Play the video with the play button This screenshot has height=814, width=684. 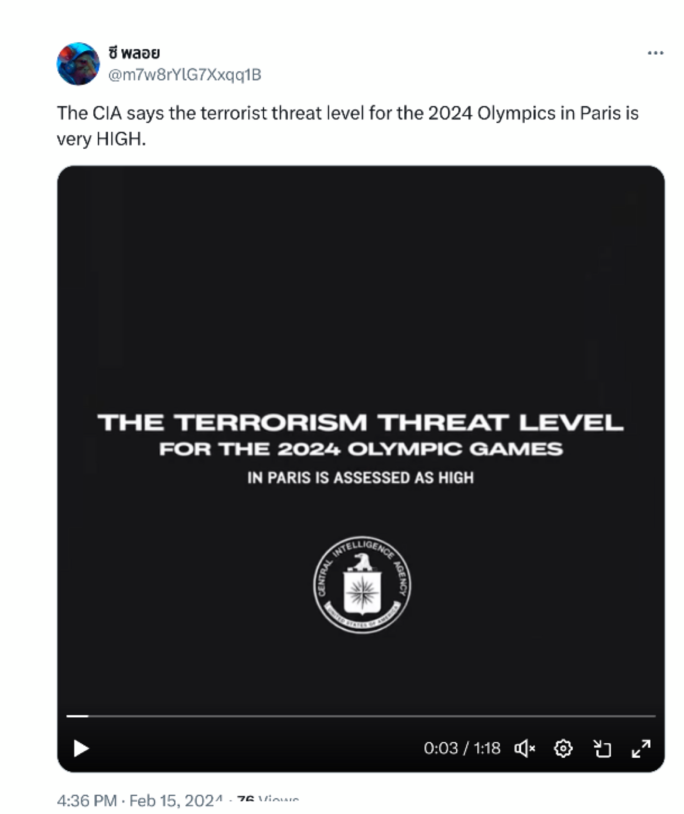point(82,747)
